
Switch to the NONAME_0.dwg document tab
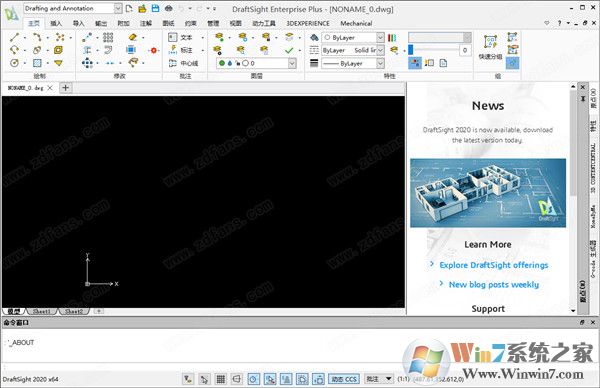pyautogui.click(x=25, y=88)
